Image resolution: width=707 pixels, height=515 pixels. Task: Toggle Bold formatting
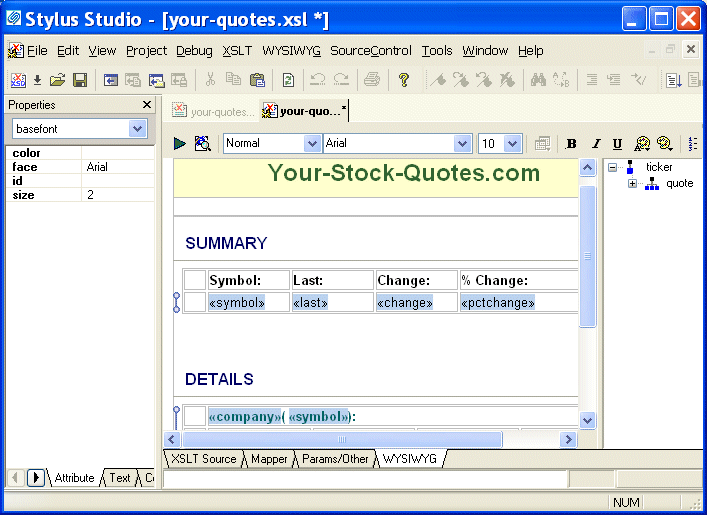[572, 144]
